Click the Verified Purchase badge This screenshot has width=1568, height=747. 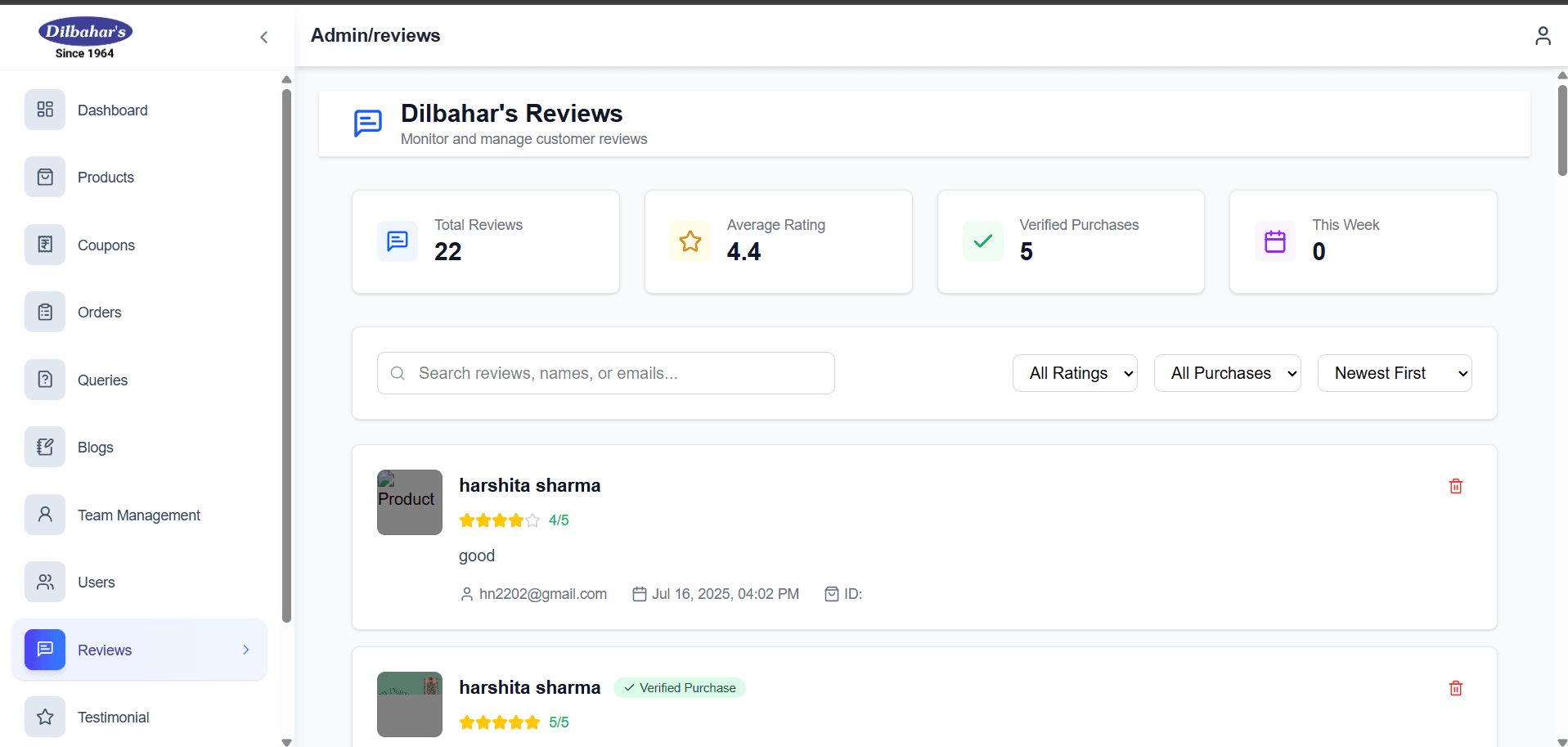[x=680, y=688]
